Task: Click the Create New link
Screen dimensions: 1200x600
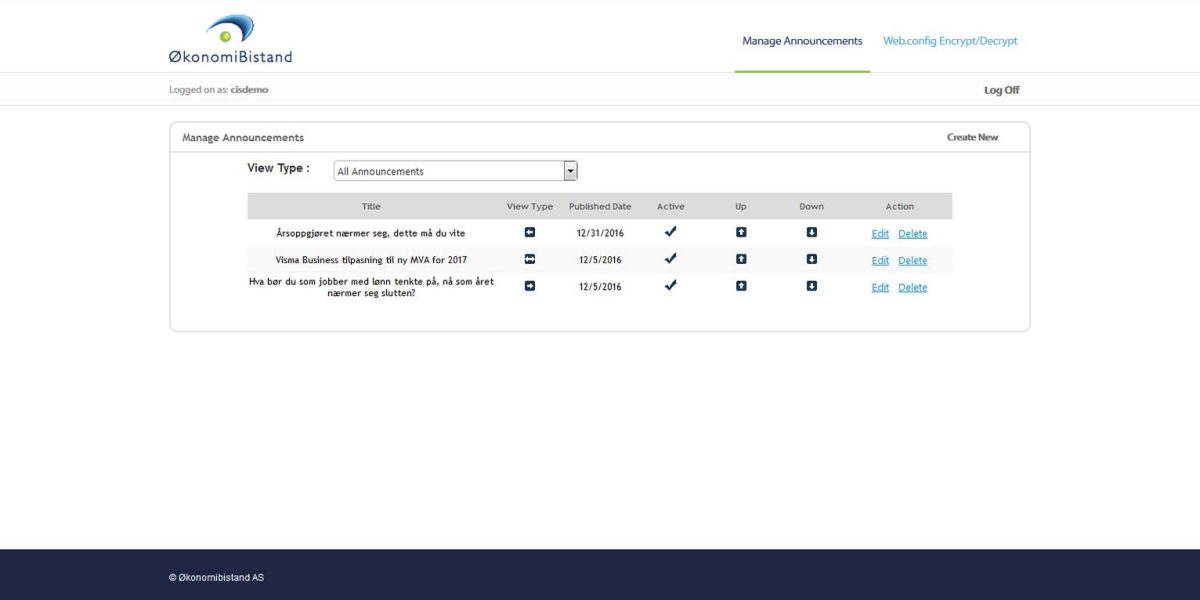Action: [972, 136]
